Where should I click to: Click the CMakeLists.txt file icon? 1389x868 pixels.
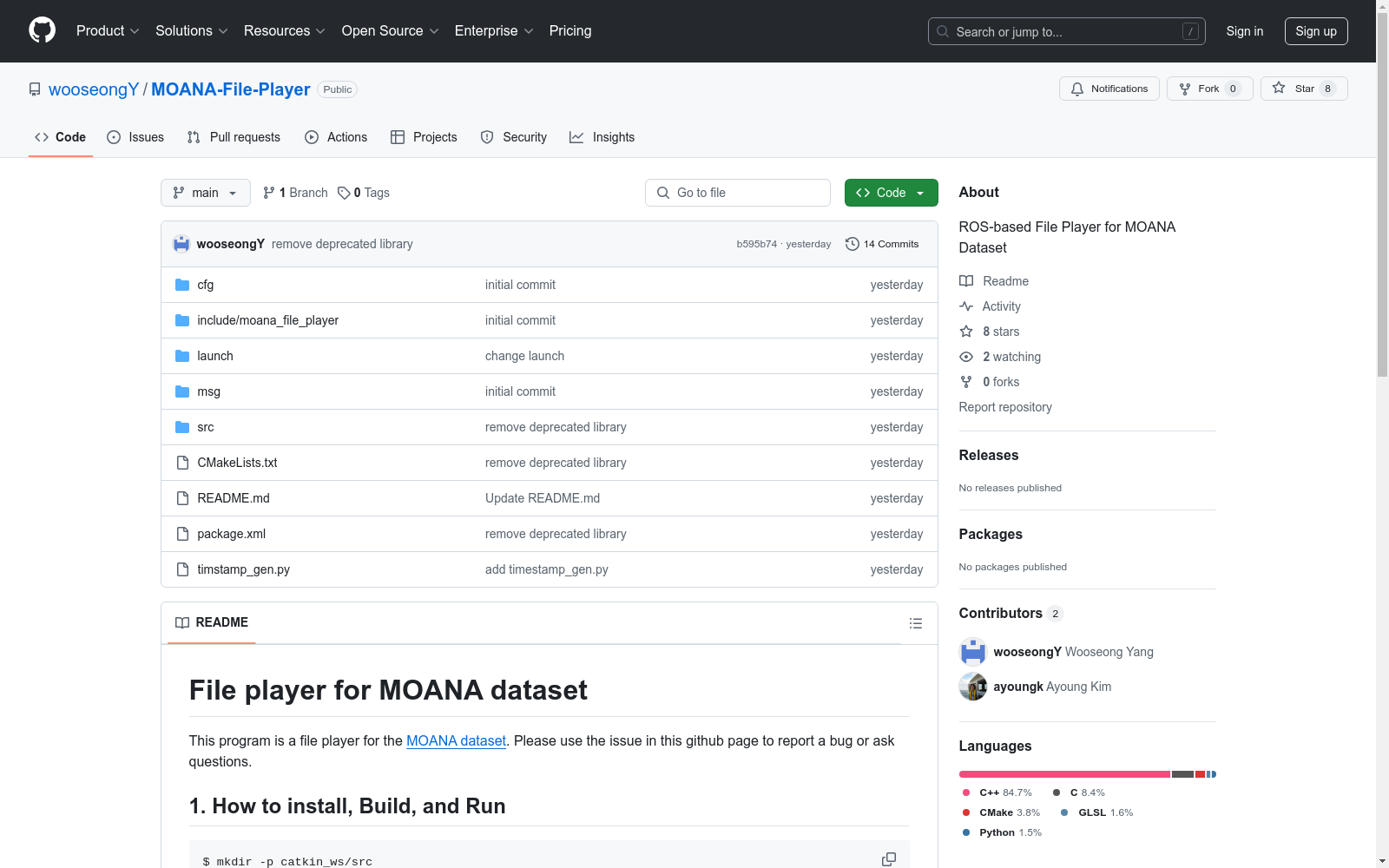[x=182, y=463]
